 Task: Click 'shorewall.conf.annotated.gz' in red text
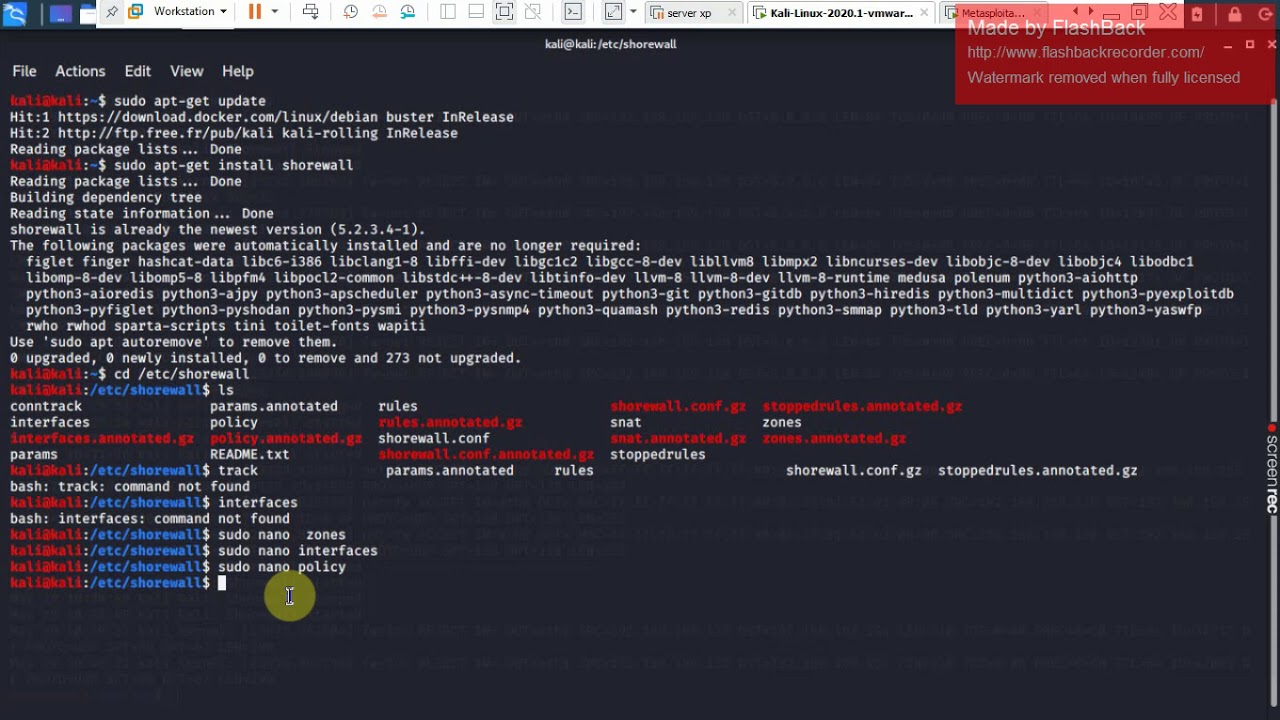486,454
